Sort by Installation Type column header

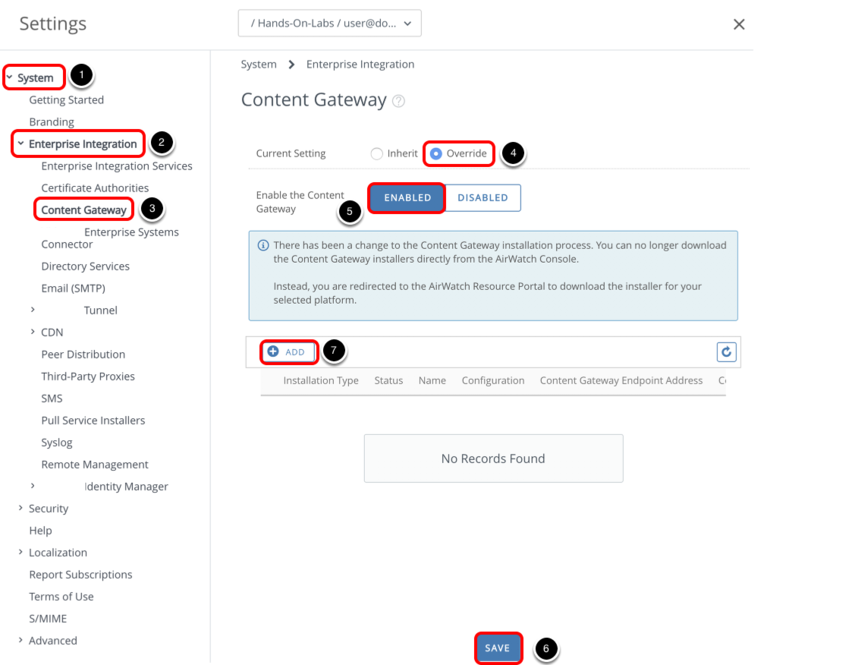(x=320, y=381)
